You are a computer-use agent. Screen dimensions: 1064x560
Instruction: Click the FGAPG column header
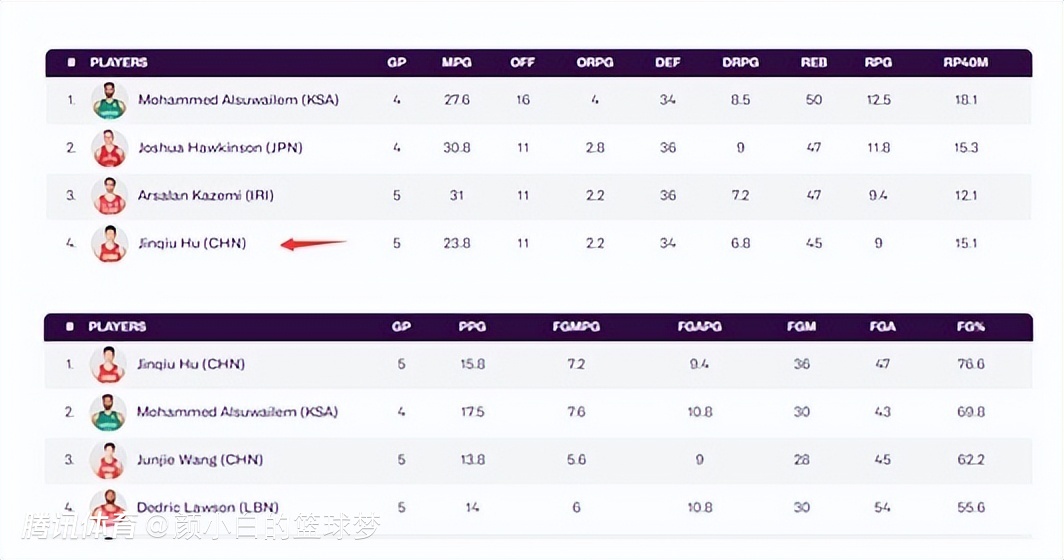[x=699, y=327]
